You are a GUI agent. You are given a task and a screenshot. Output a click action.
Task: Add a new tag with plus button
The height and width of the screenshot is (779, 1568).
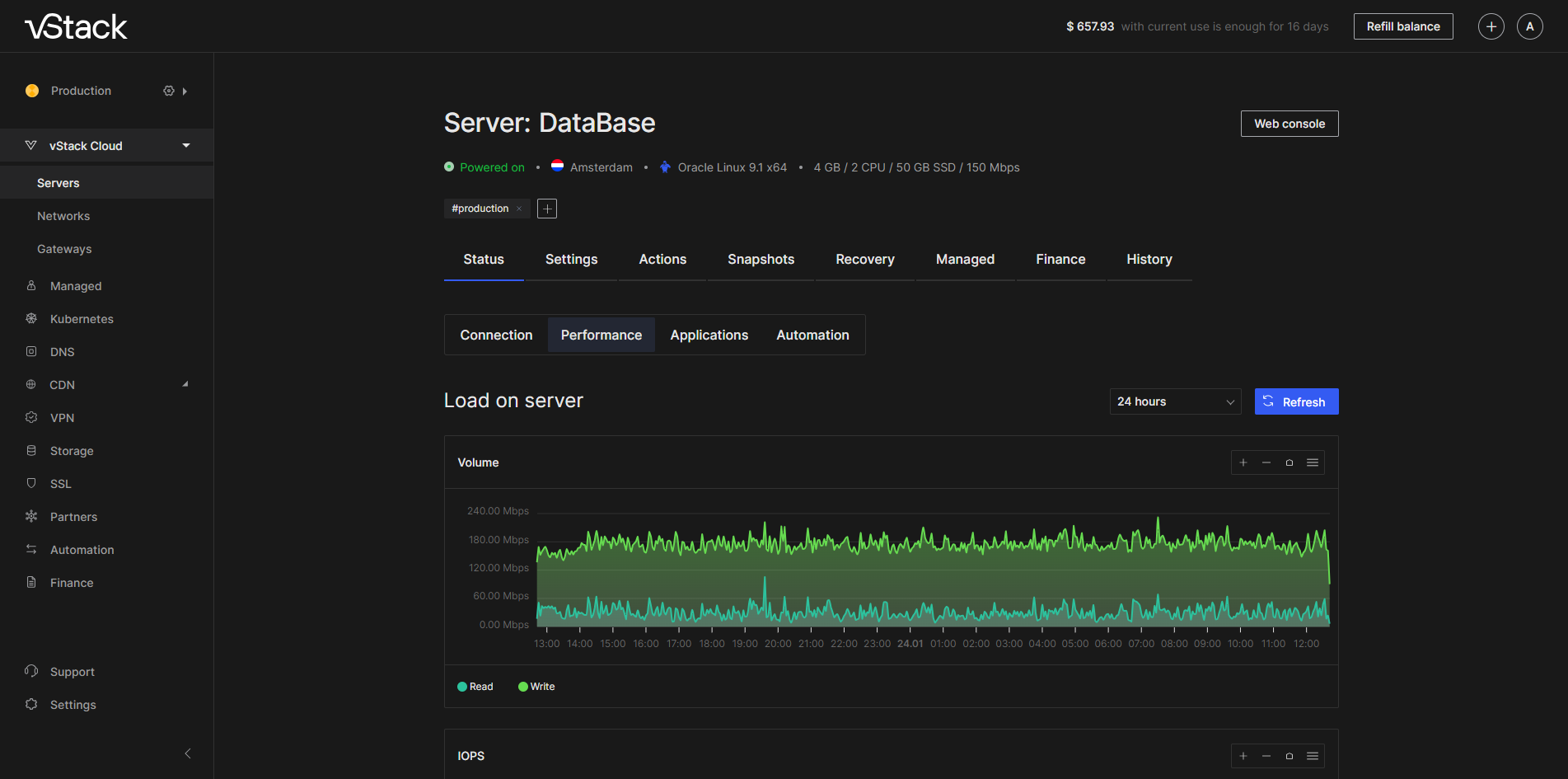tap(547, 209)
